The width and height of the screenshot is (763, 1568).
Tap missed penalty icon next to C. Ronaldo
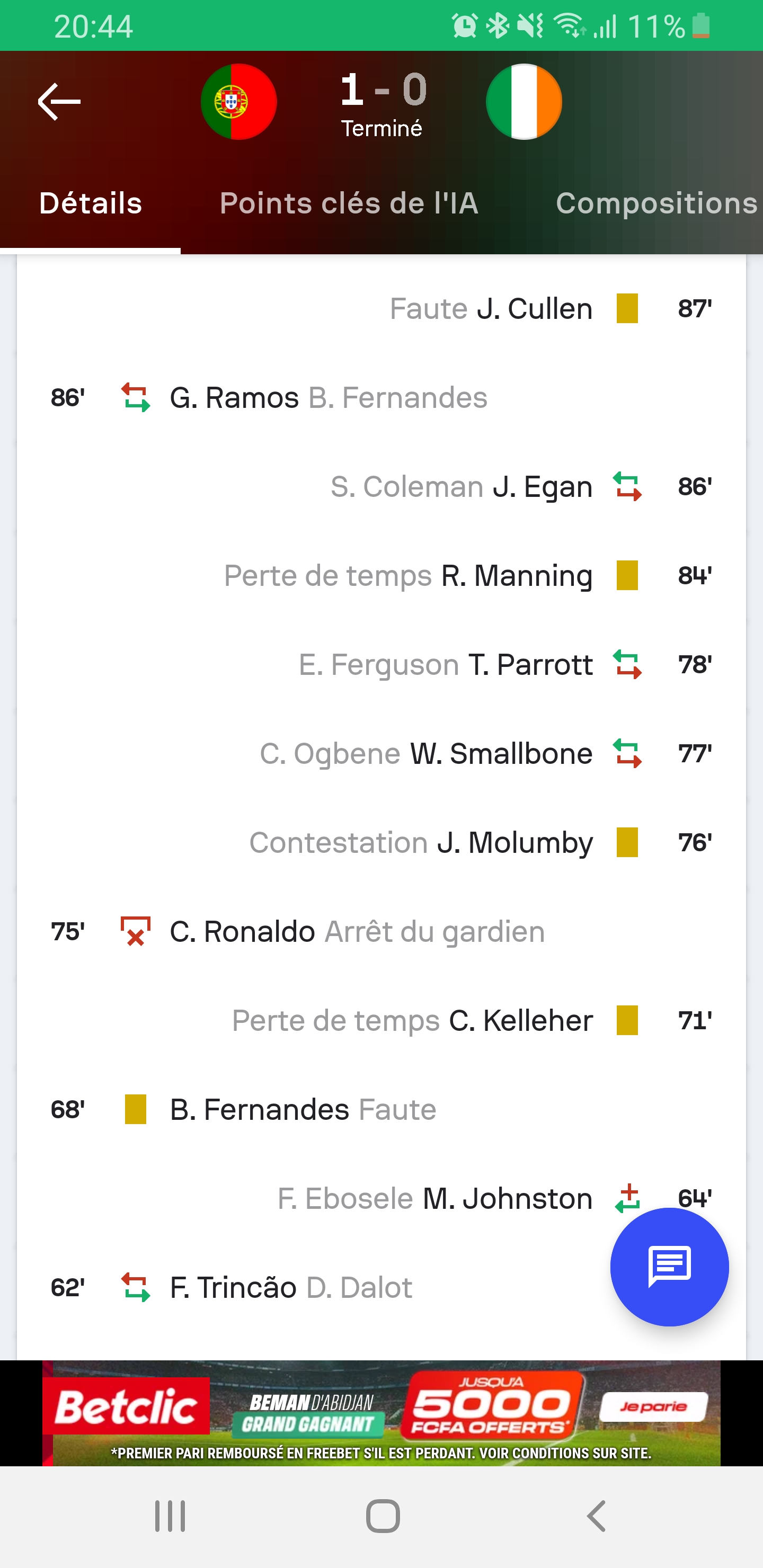point(135,931)
